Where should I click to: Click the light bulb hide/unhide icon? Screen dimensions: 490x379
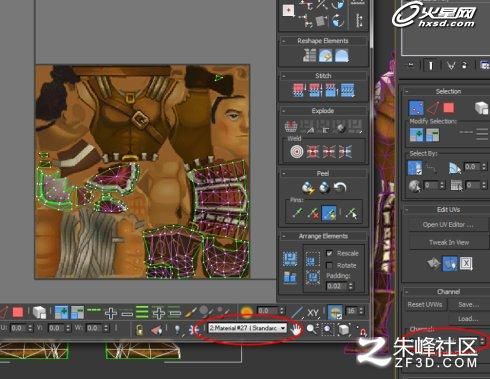(x=177, y=329)
